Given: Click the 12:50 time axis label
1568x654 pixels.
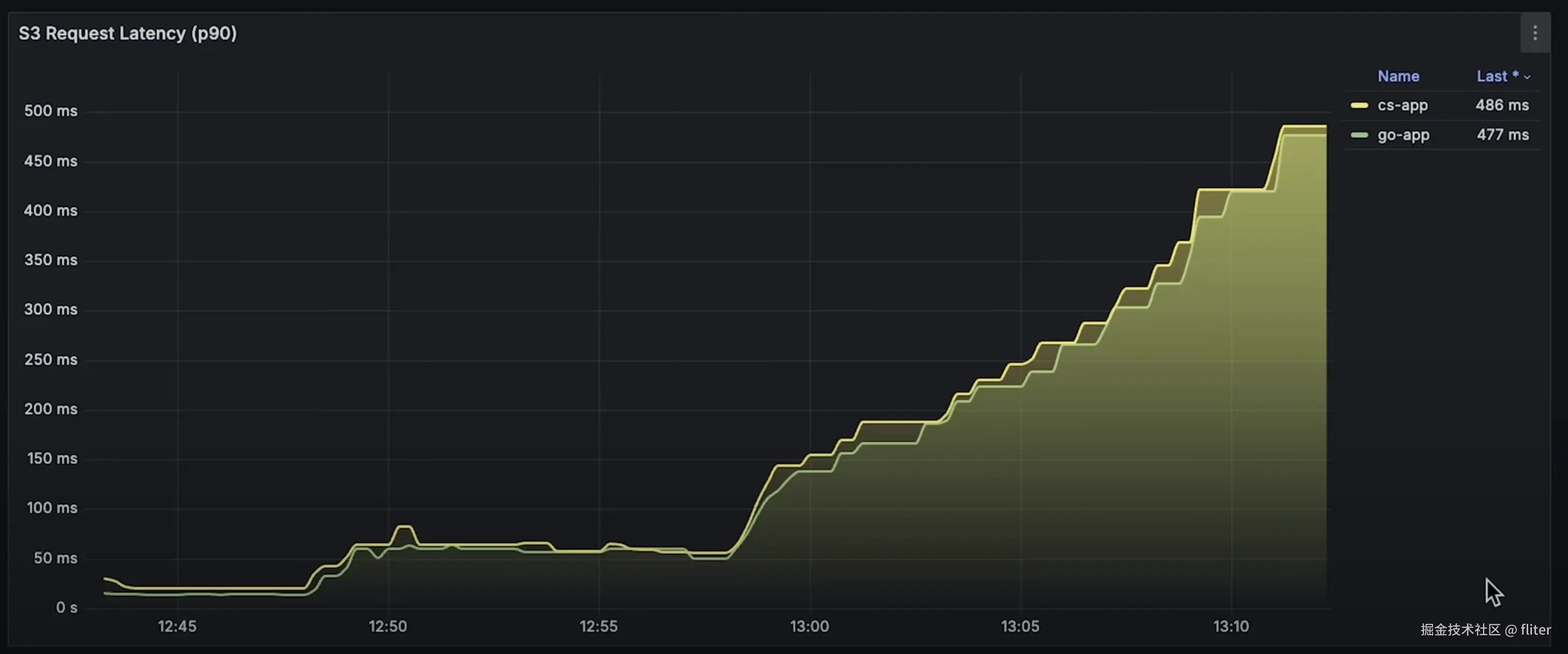Looking at the screenshot, I should [387, 626].
